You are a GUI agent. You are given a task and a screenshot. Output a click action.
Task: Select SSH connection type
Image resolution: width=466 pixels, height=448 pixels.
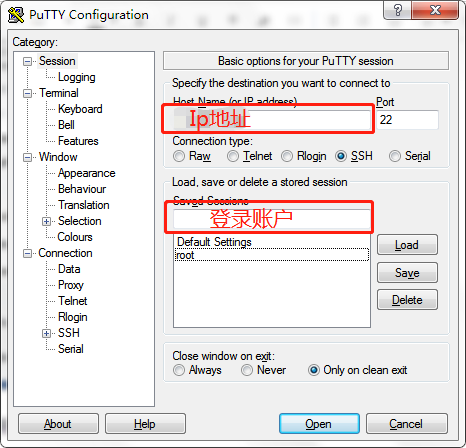[354, 156]
